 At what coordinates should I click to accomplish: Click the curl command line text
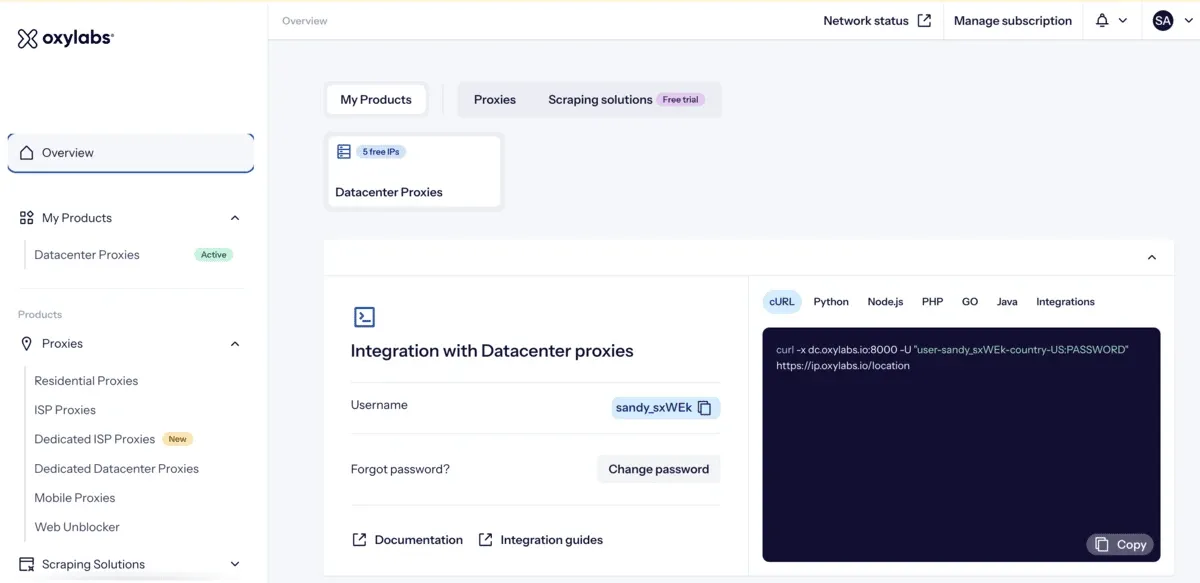(x=952, y=350)
